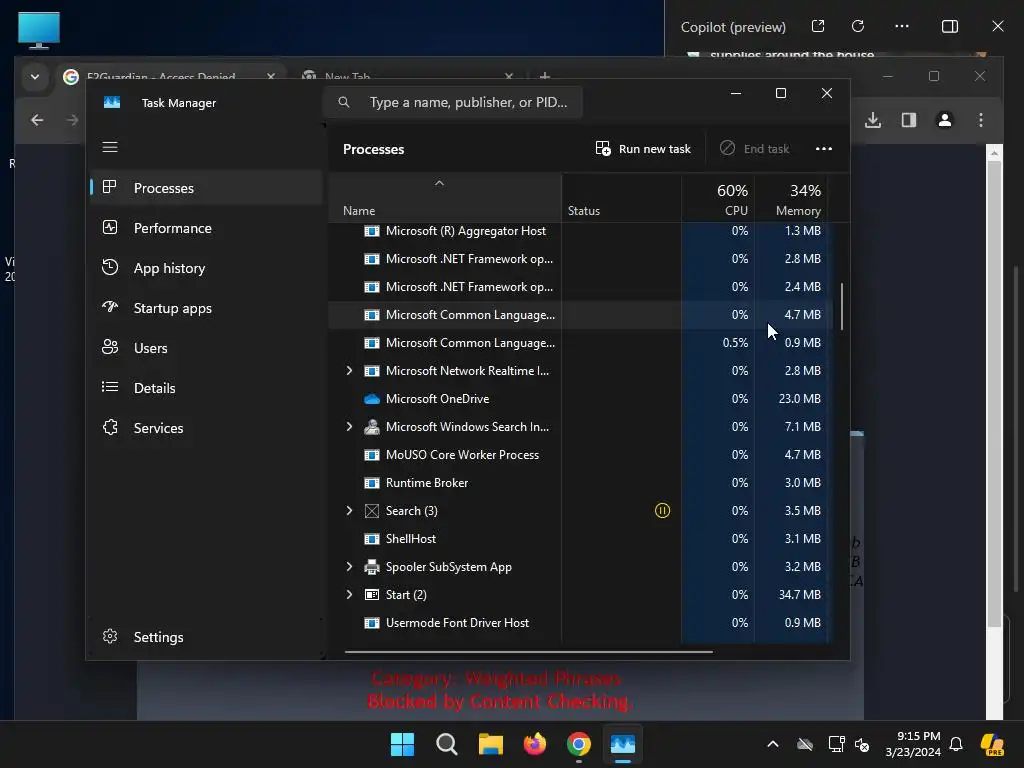Open taskbar Search
This screenshot has width=1024, height=768.
(447, 744)
